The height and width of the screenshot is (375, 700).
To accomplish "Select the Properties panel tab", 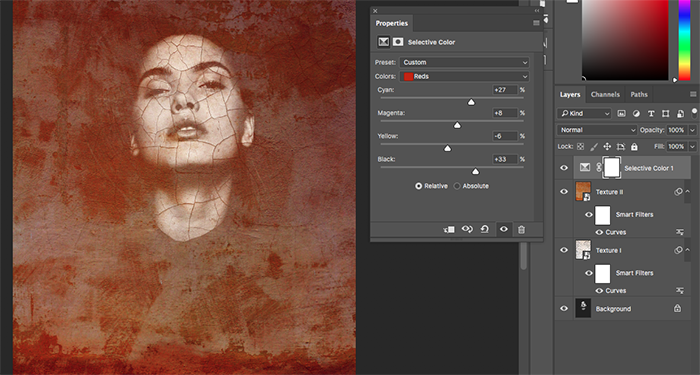I will click(392, 23).
